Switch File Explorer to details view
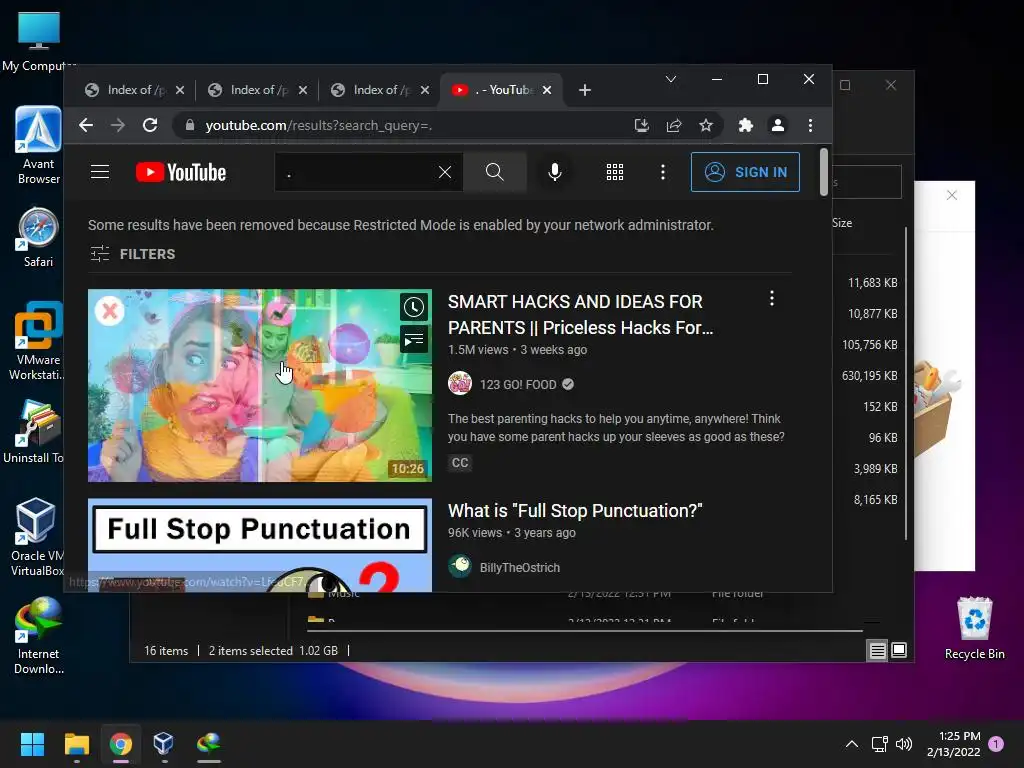The image size is (1024, 768). click(877, 650)
